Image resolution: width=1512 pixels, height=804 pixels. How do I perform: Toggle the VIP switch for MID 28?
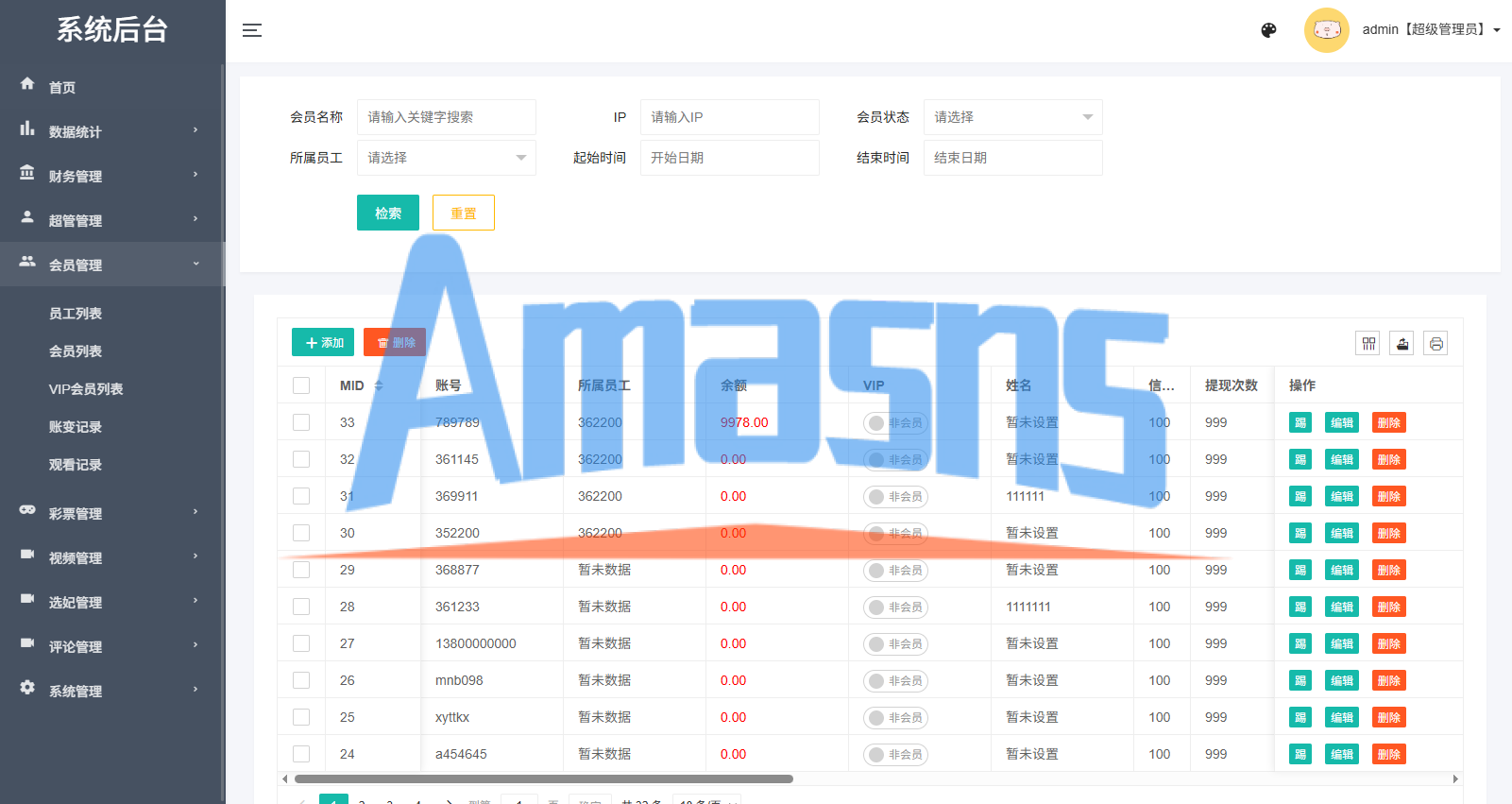click(895, 607)
